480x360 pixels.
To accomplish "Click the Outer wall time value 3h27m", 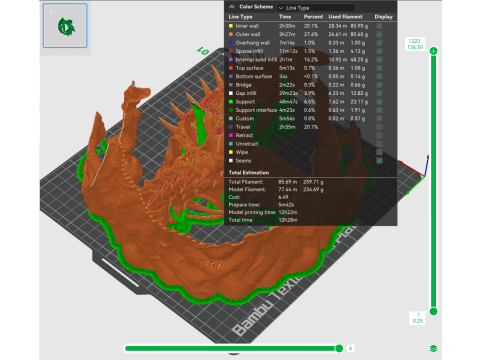I will click(287, 34).
